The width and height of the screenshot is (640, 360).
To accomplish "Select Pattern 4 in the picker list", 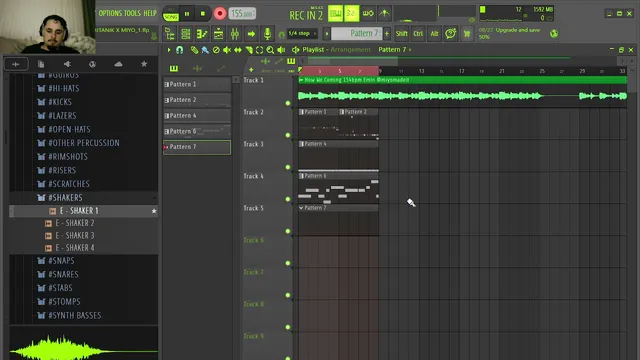I will (x=197, y=116).
